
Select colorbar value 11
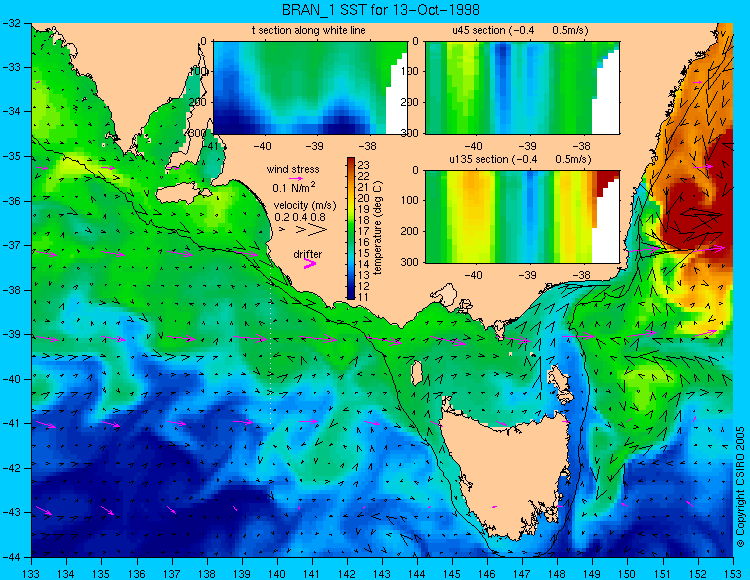point(364,297)
